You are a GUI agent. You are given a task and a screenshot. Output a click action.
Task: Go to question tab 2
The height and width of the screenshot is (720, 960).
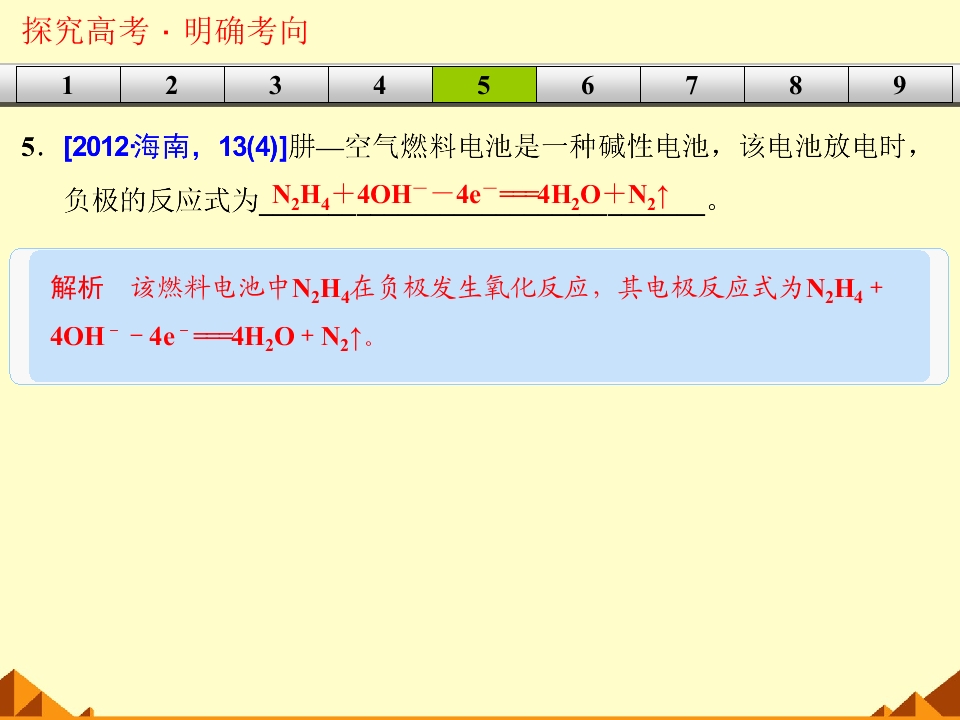click(172, 84)
